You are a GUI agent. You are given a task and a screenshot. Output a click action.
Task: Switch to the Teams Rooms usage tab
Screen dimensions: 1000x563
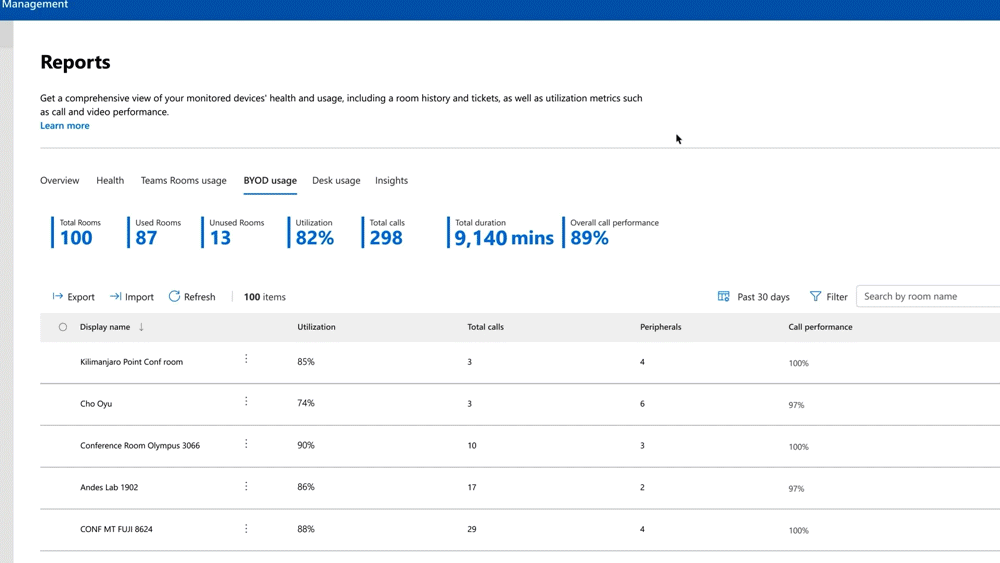click(x=183, y=181)
